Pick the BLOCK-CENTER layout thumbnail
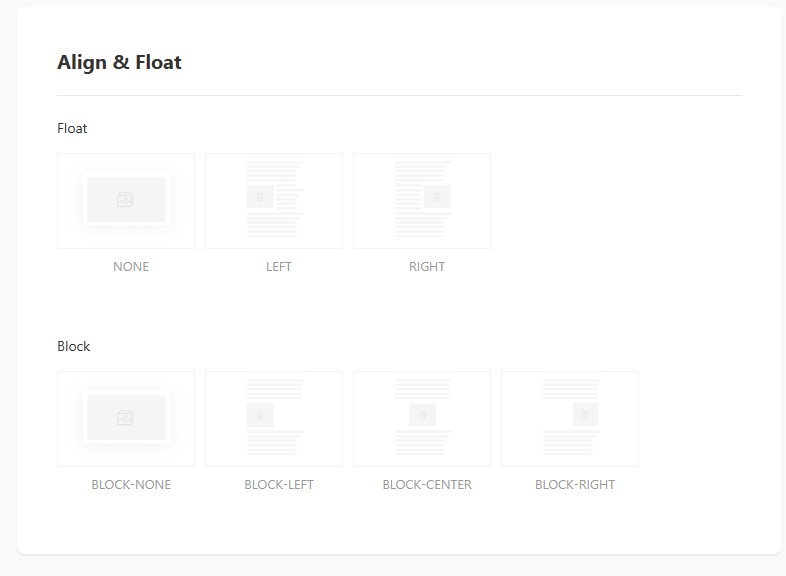786x576 pixels. [422, 419]
